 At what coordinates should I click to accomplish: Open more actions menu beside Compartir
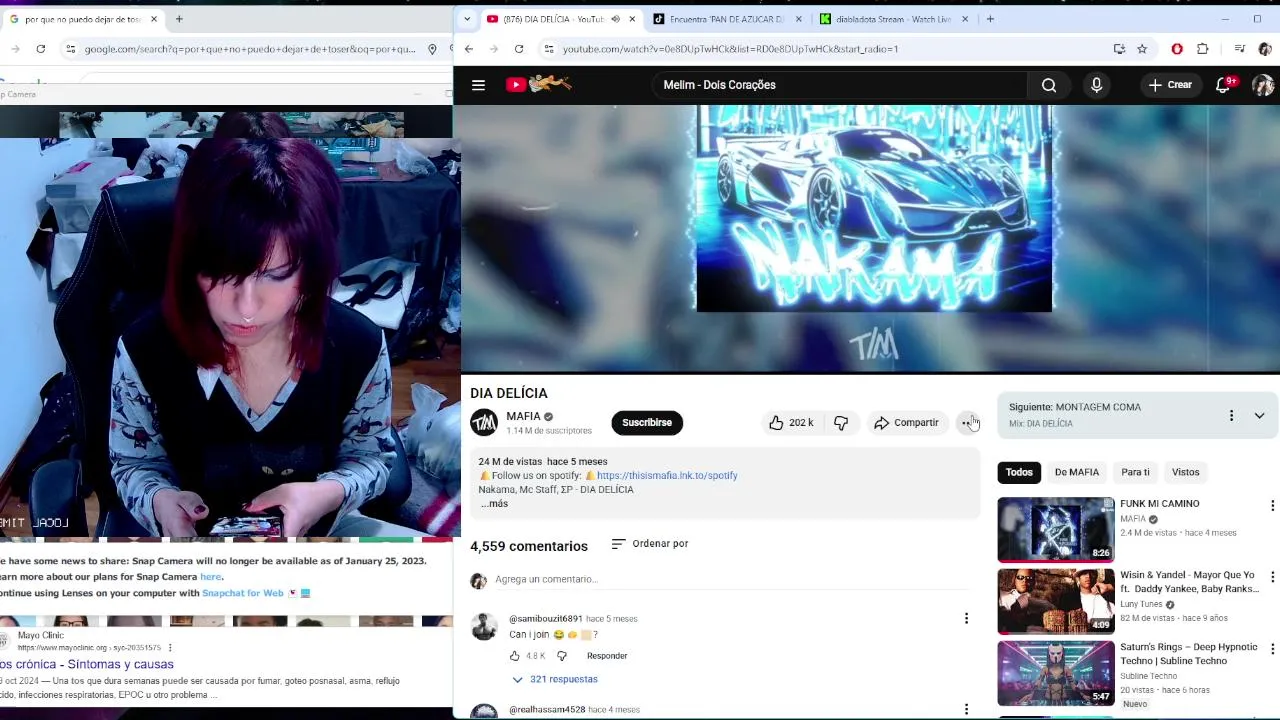(x=968, y=423)
